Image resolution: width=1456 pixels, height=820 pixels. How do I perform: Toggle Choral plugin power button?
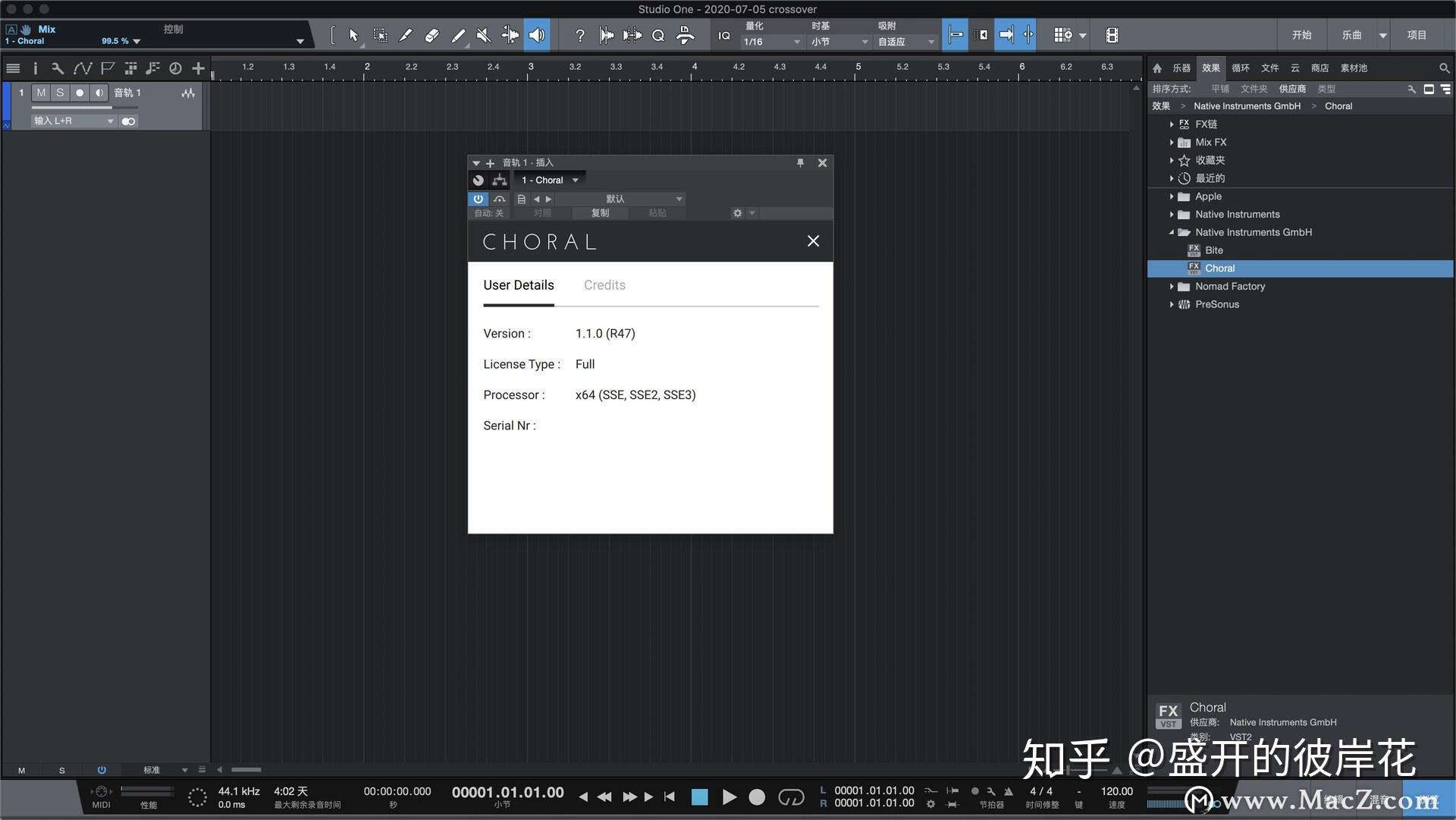pyautogui.click(x=478, y=199)
